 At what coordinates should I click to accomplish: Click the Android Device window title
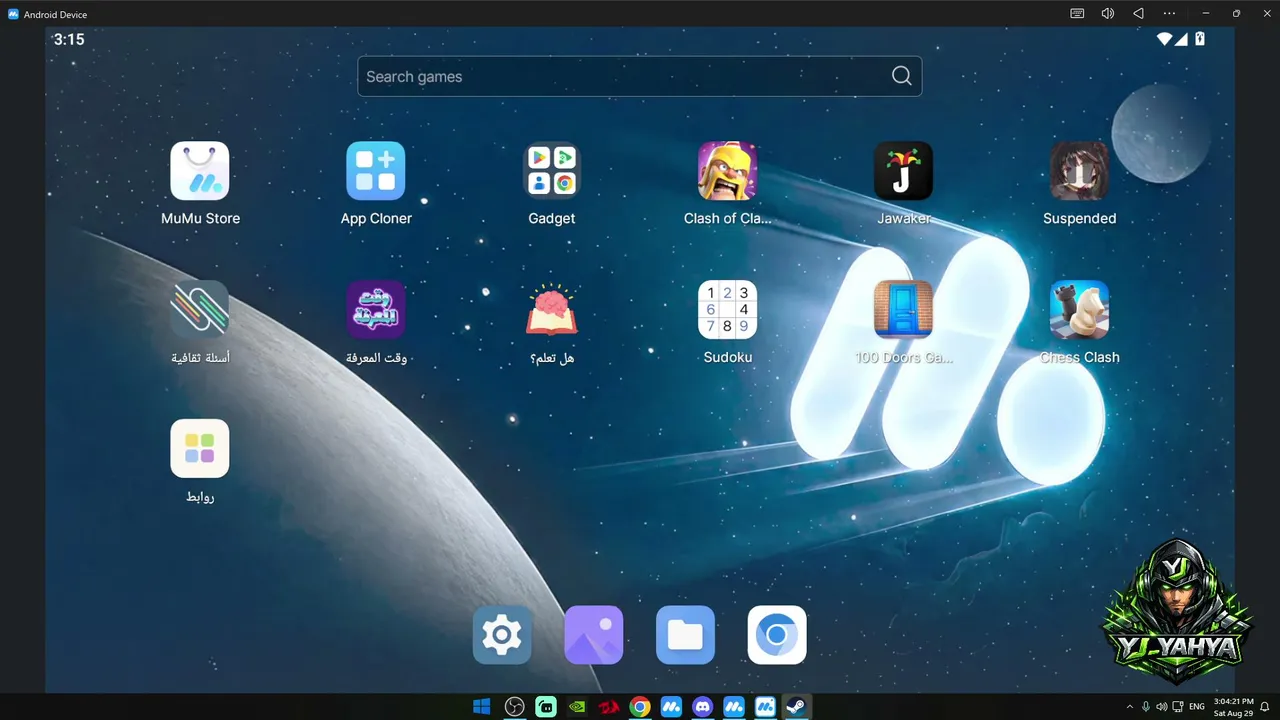pyautogui.click(x=55, y=15)
